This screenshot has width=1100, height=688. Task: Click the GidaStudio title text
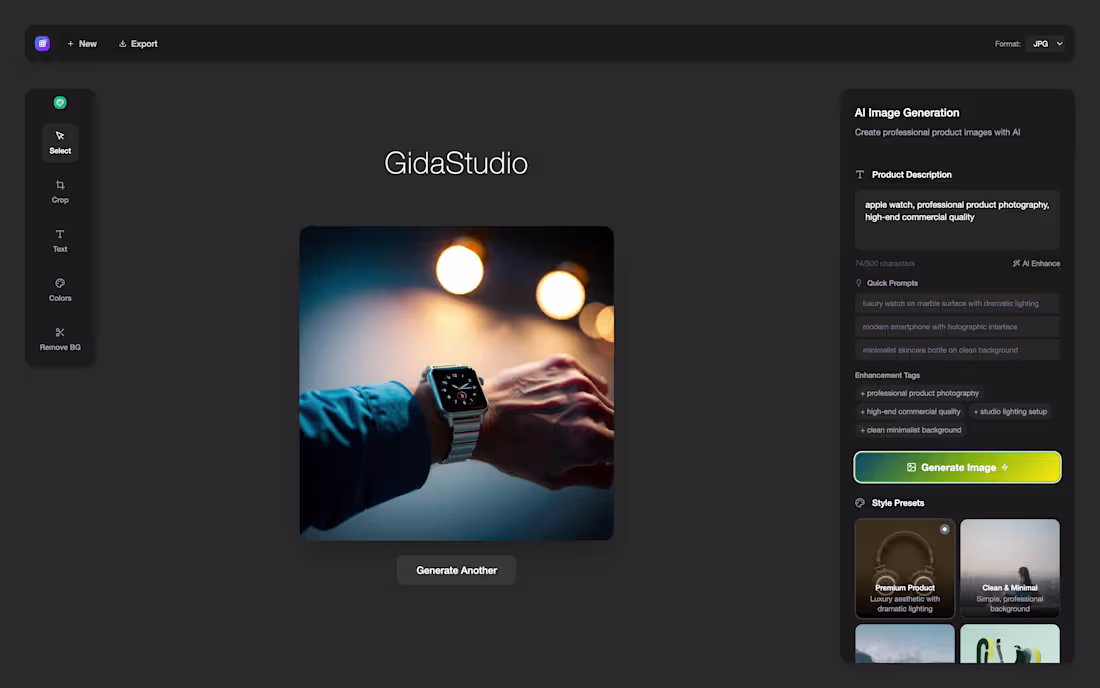456,163
